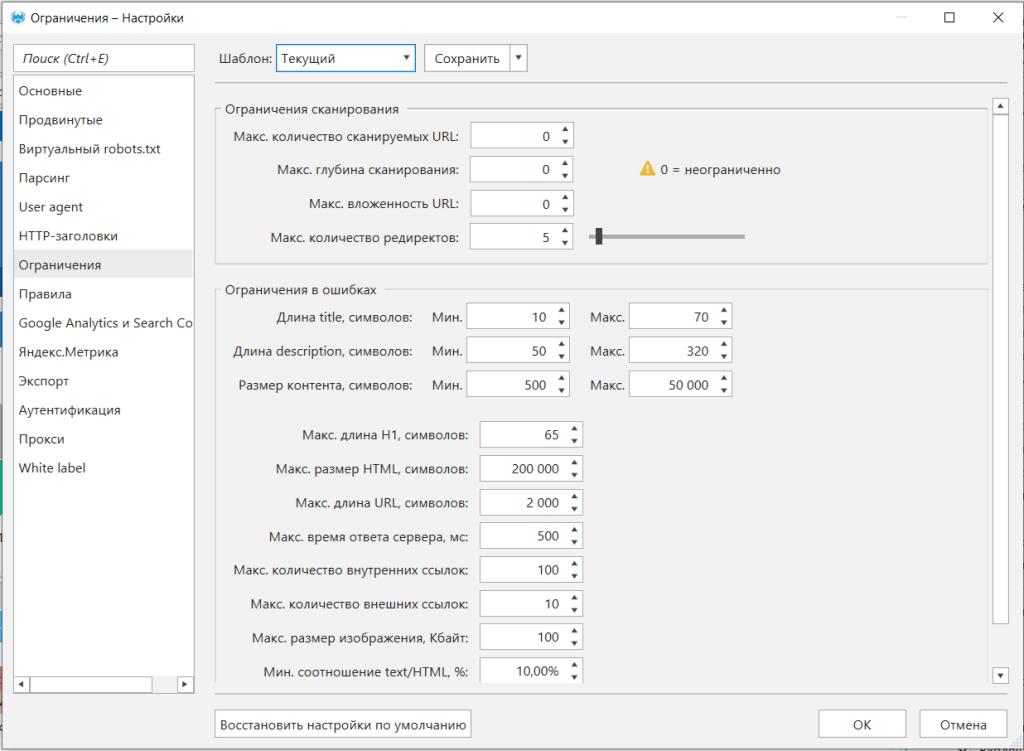Open Google Analytics и Search Console section
This screenshot has width=1024, height=751.
click(103, 323)
